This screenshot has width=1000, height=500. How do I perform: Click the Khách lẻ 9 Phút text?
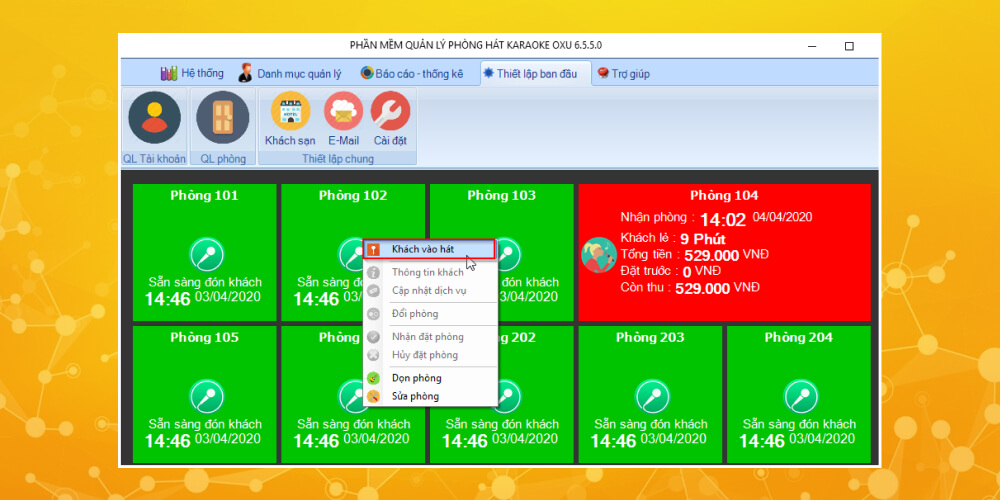coord(673,239)
